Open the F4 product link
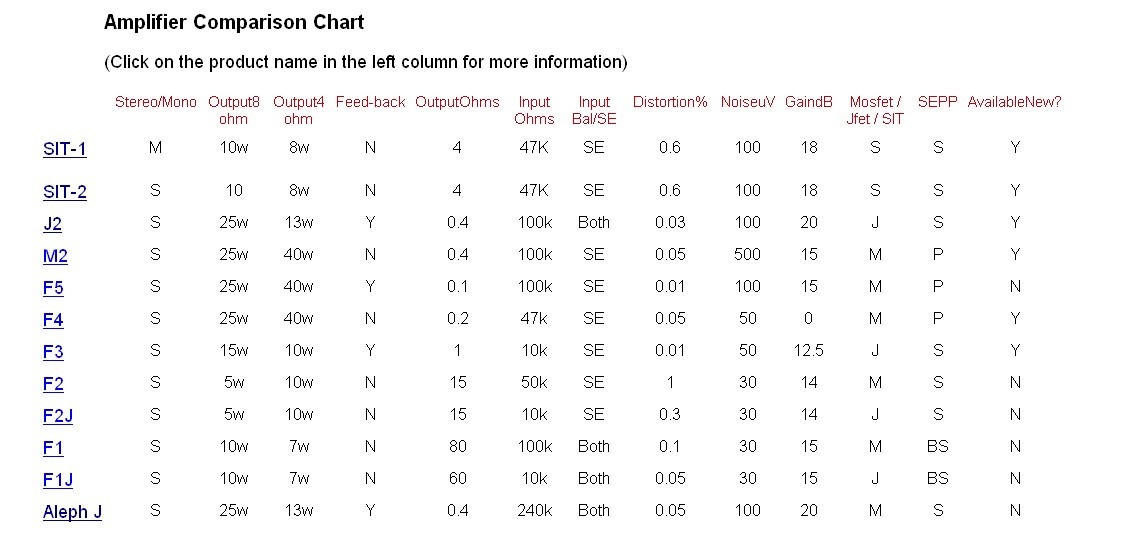Image resolution: width=1127 pixels, height=542 pixels. pos(53,320)
